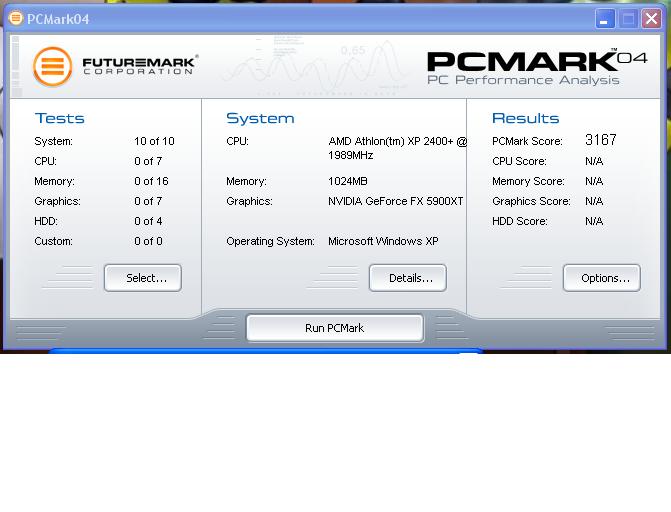Close the PCMark04 window
The height and width of the screenshot is (512, 671).
(651, 19)
